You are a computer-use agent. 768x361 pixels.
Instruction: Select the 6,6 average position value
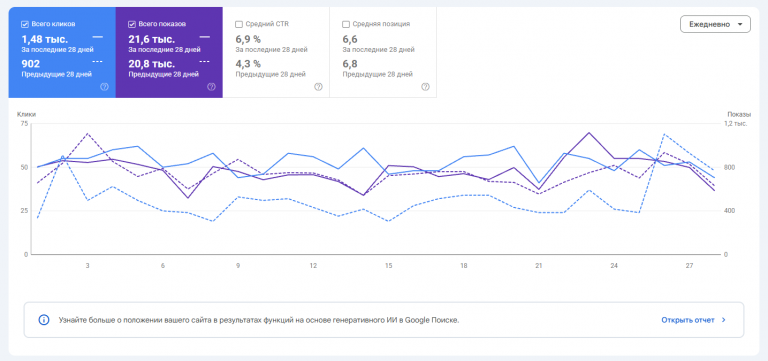click(350, 39)
